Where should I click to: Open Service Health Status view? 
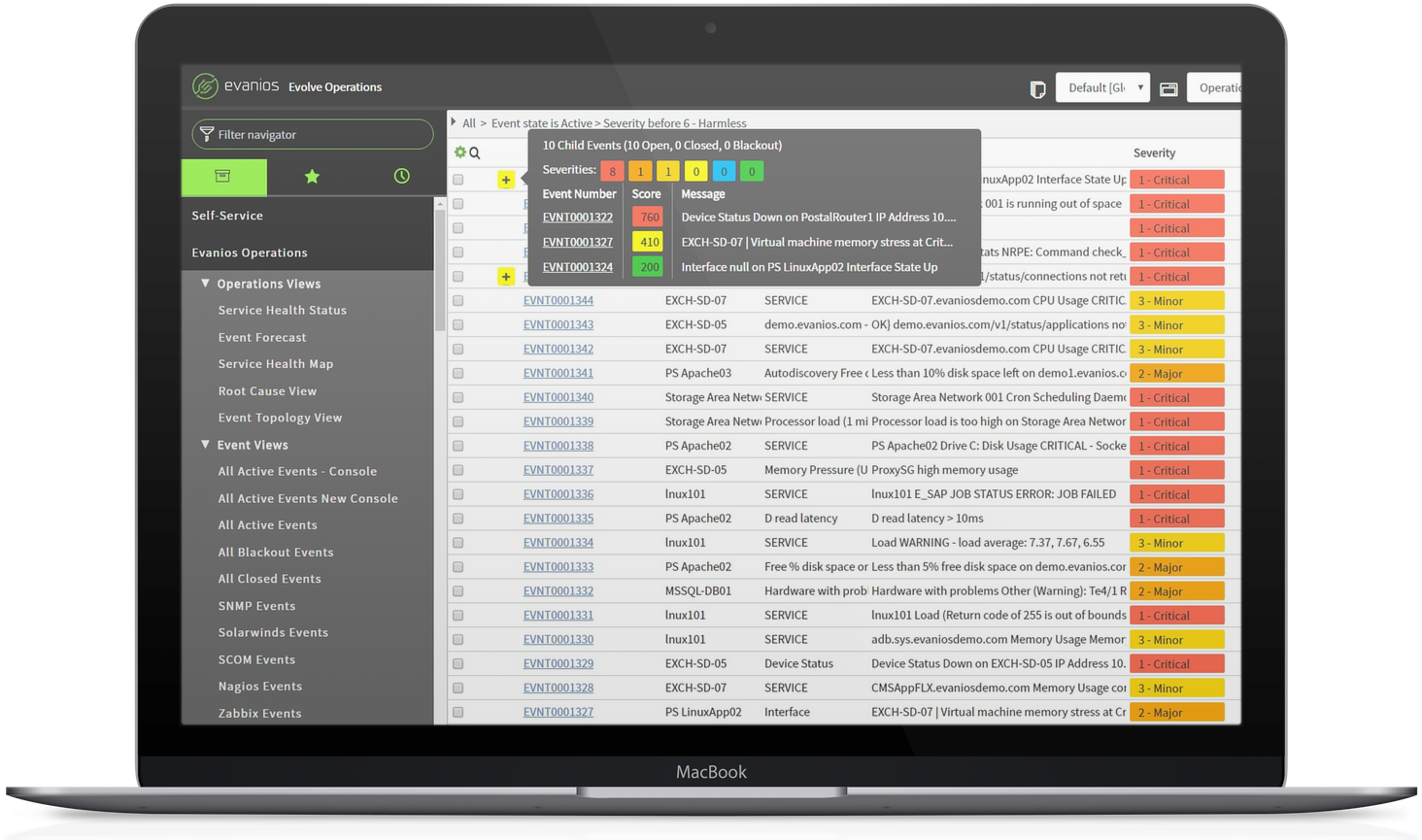point(282,310)
